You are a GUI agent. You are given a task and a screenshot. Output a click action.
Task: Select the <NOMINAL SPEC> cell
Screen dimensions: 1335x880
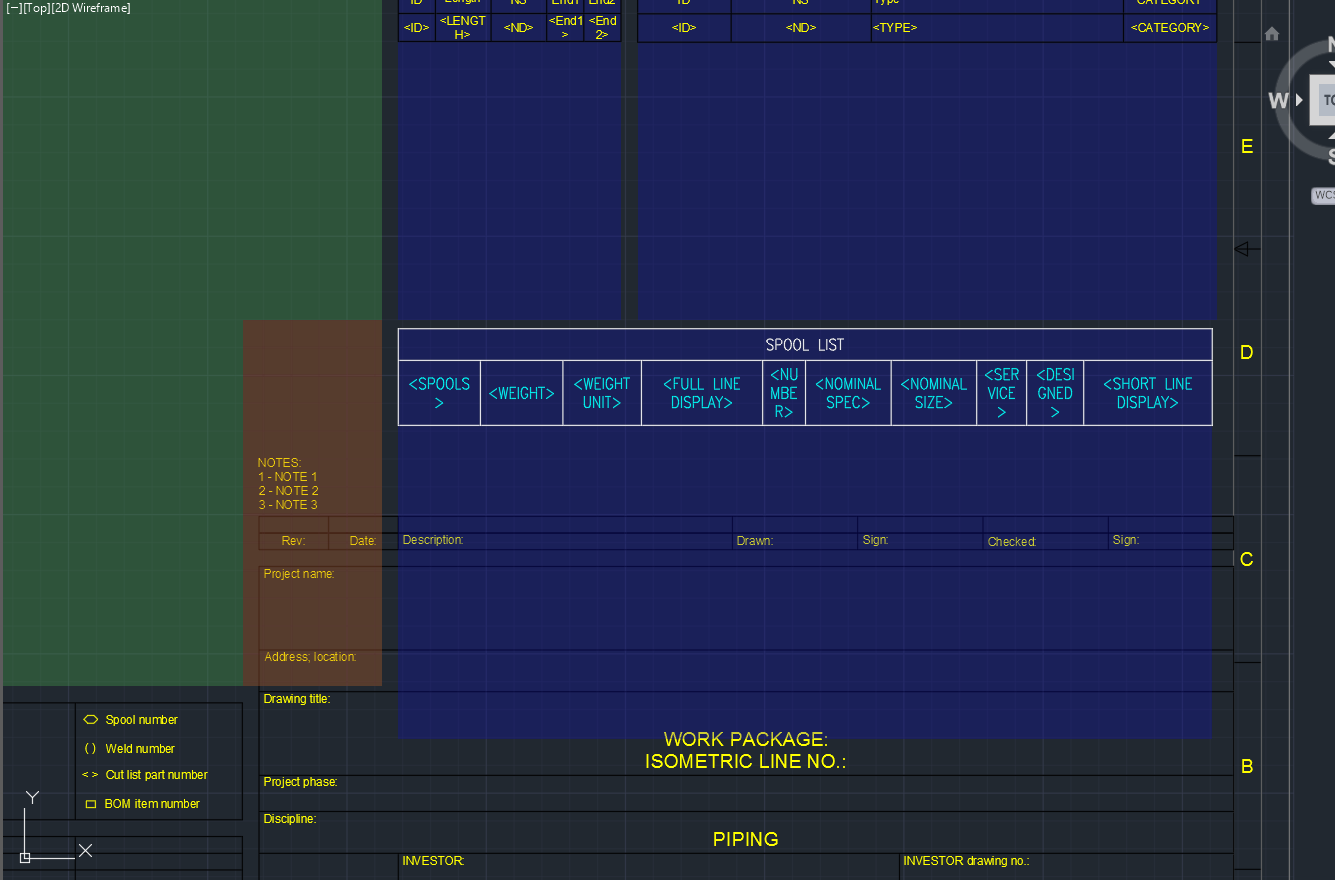(848, 393)
